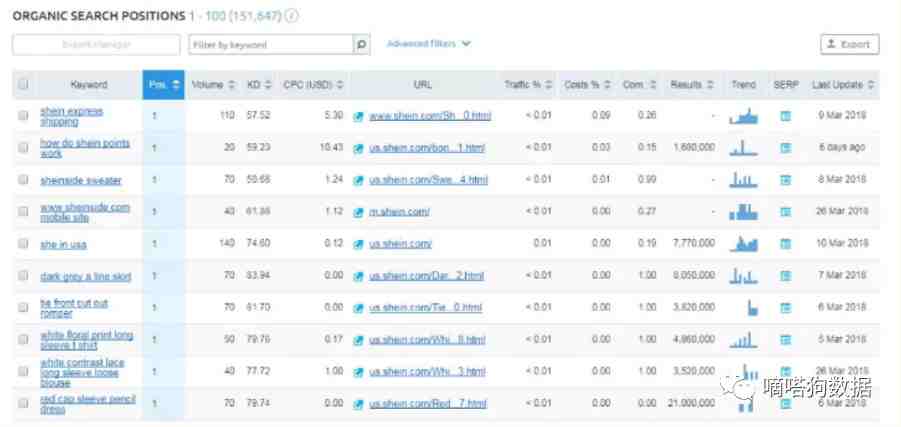
Task: Open keyword link red cap sleeve pencil dress
Action: pyautogui.click(x=87, y=404)
